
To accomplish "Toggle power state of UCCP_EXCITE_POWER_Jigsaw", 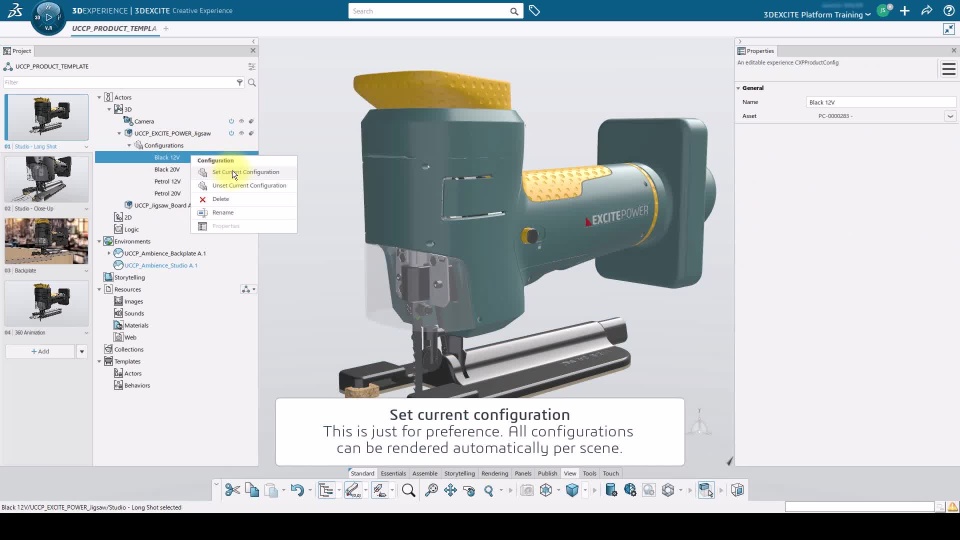I will (231, 133).
